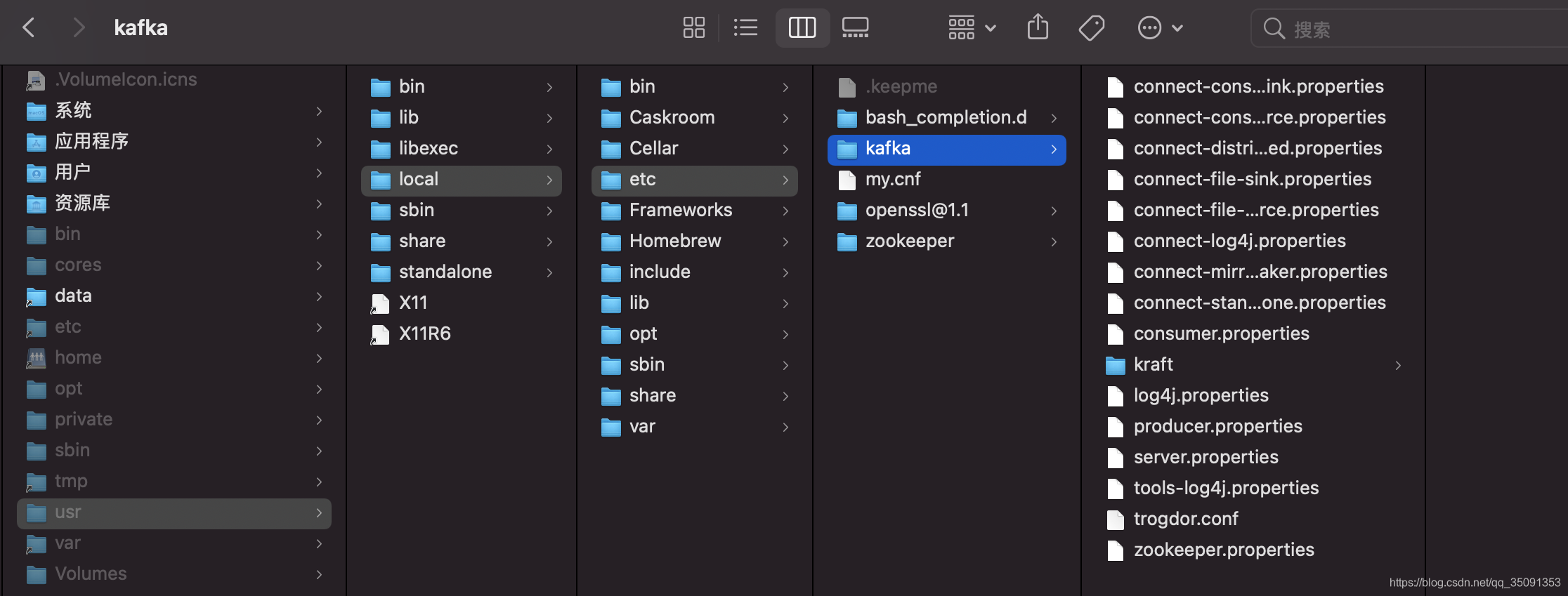Viewport: 1568px width, 596px height.
Task: Switch to column view
Action: [802, 28]
